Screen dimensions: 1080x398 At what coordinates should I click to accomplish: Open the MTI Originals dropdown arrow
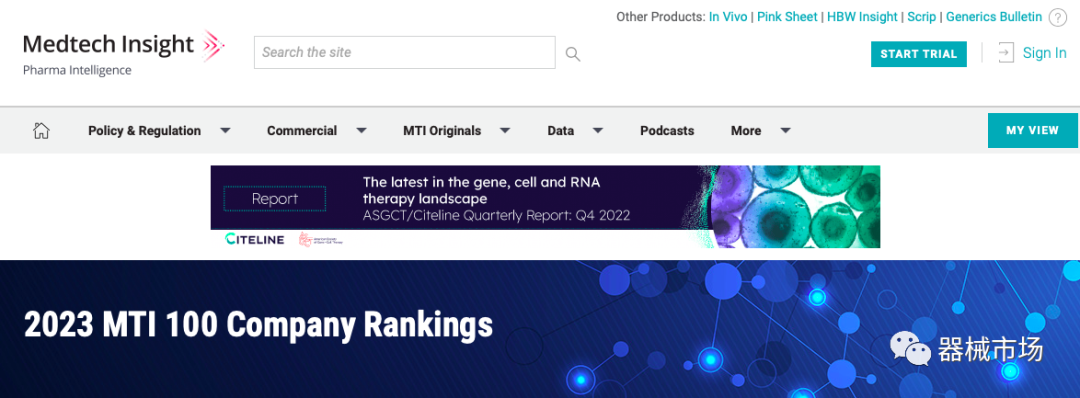pos(504,130)
